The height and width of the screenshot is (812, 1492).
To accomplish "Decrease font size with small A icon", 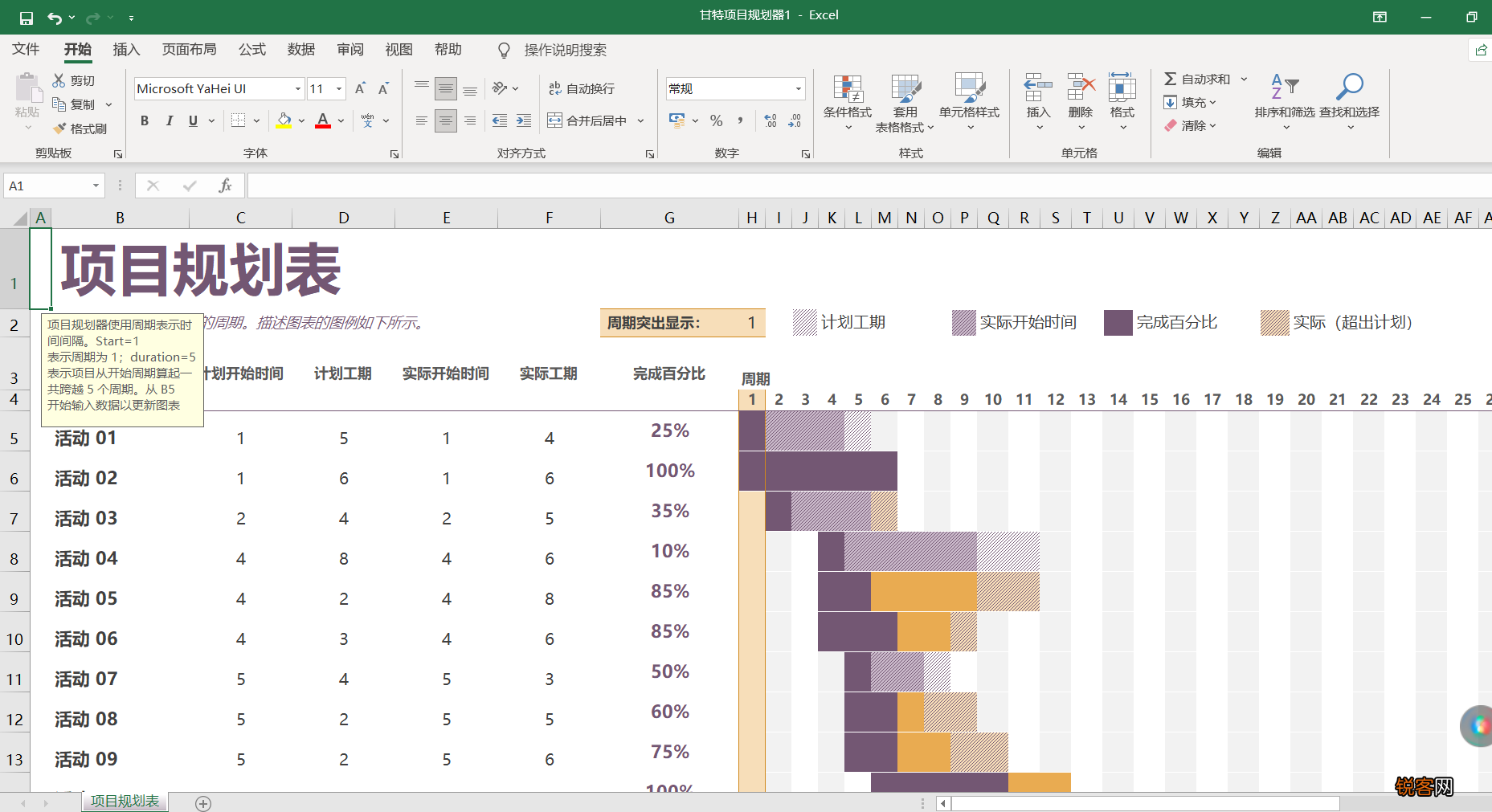I will click(x=384, y=88).
